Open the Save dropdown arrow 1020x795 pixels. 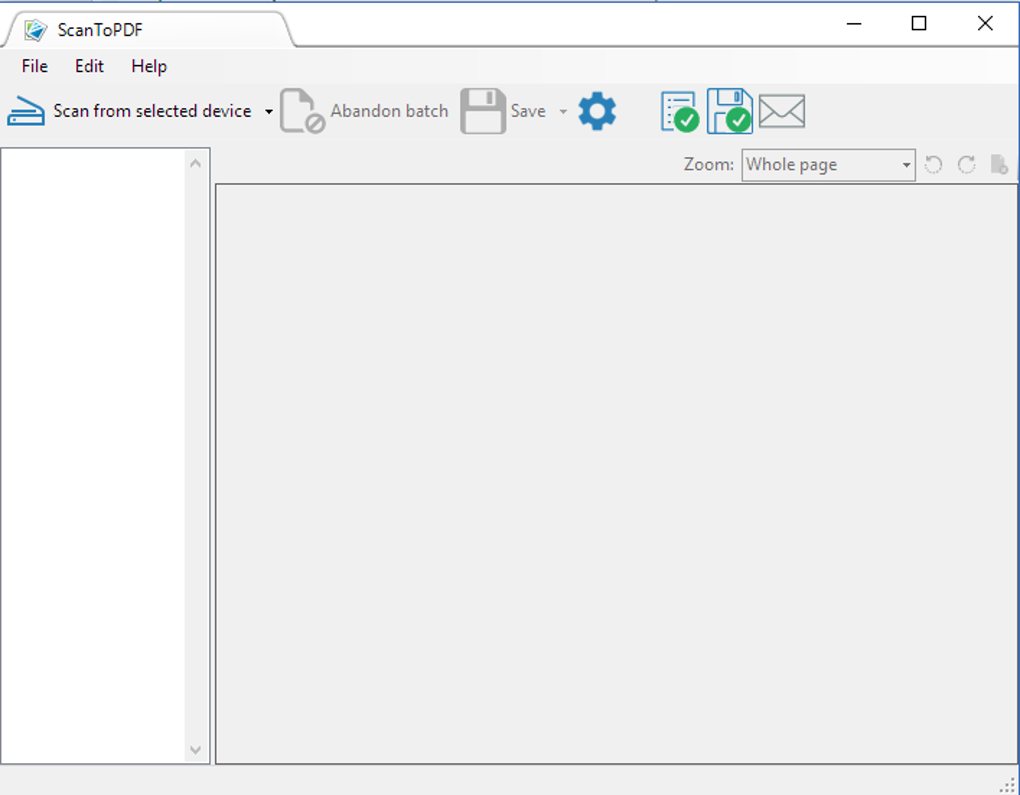point(563,112)
